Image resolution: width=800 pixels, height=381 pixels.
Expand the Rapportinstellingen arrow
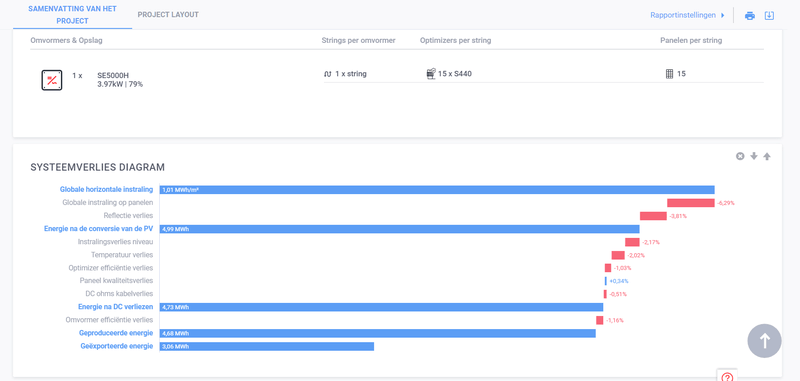[722, 15]
